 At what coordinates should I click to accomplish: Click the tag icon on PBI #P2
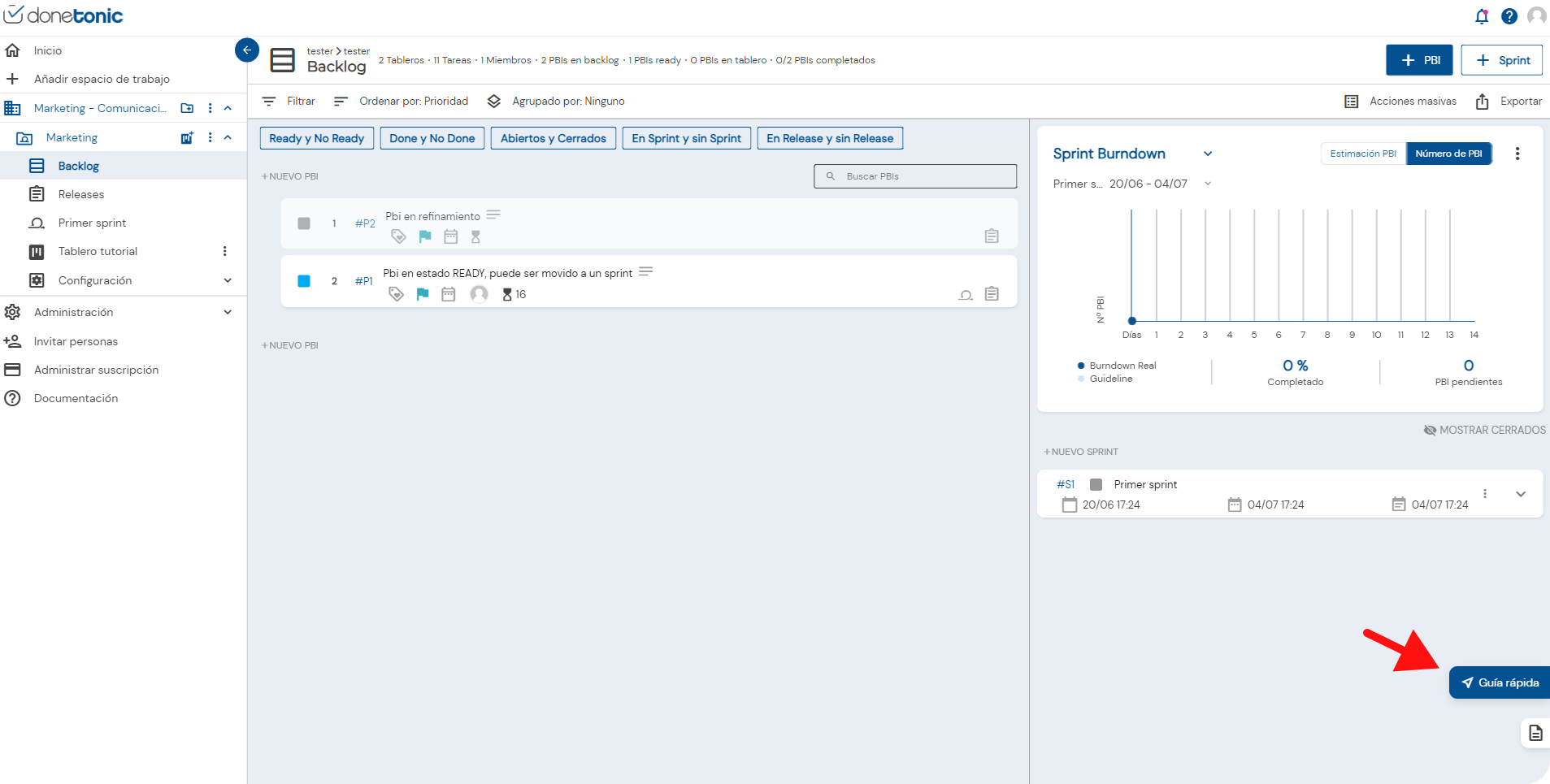click(x=398, y=236)
